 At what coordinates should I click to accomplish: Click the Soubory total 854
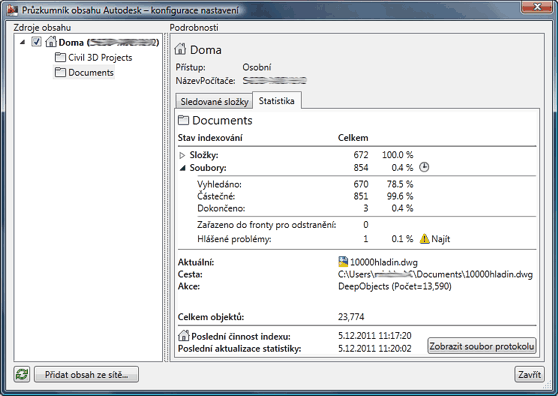[360, 168]
